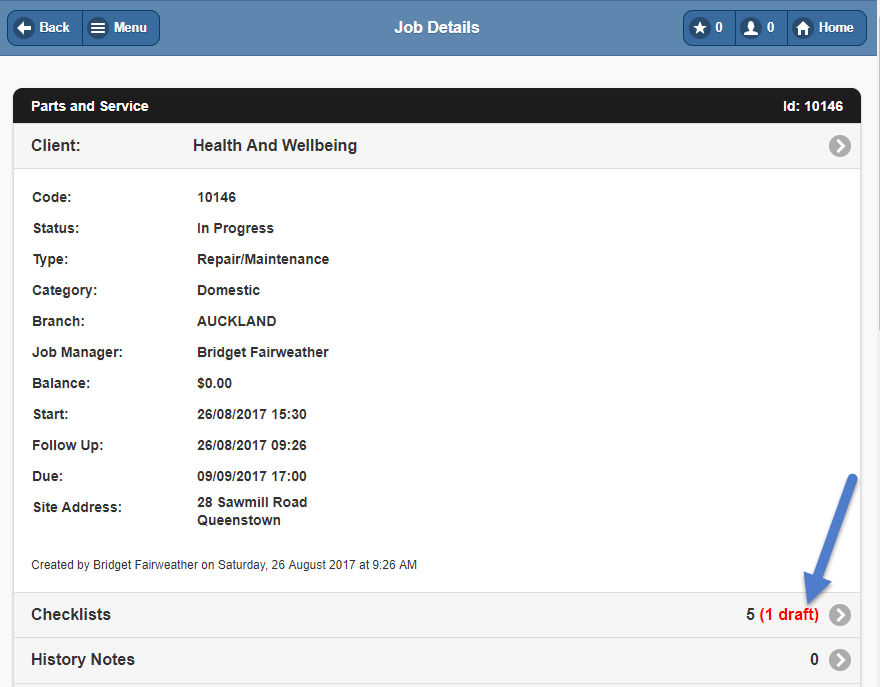Click the Home button label

point(836,28)
